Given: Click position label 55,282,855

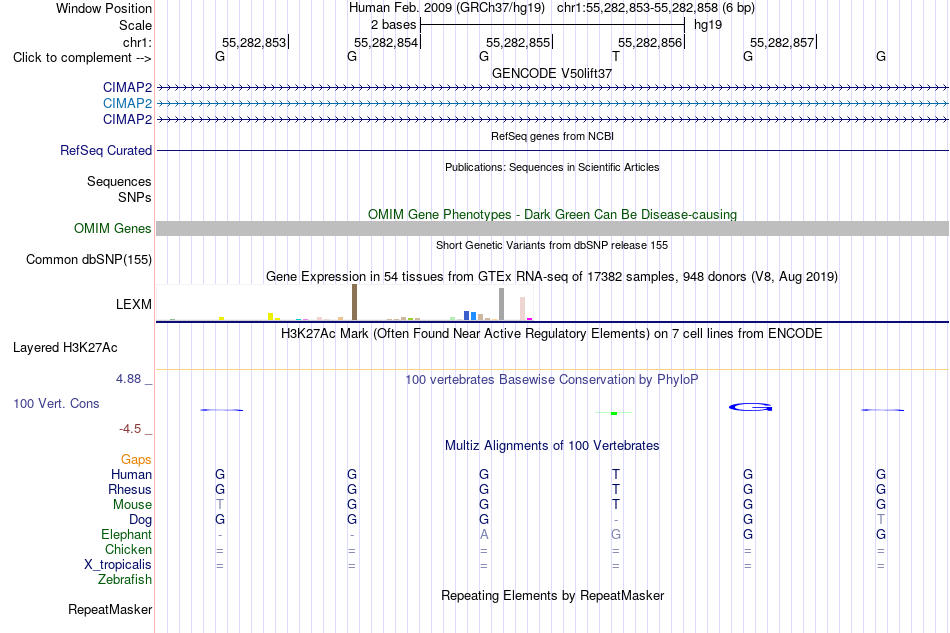Looking at the screenshot, I should 518,42.
